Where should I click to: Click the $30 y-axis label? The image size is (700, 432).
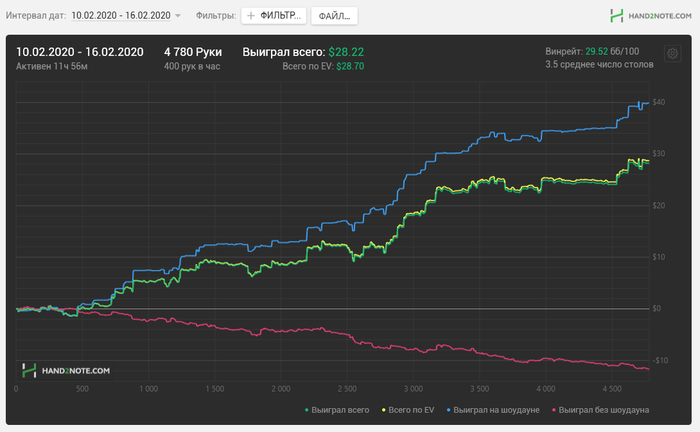658,154
